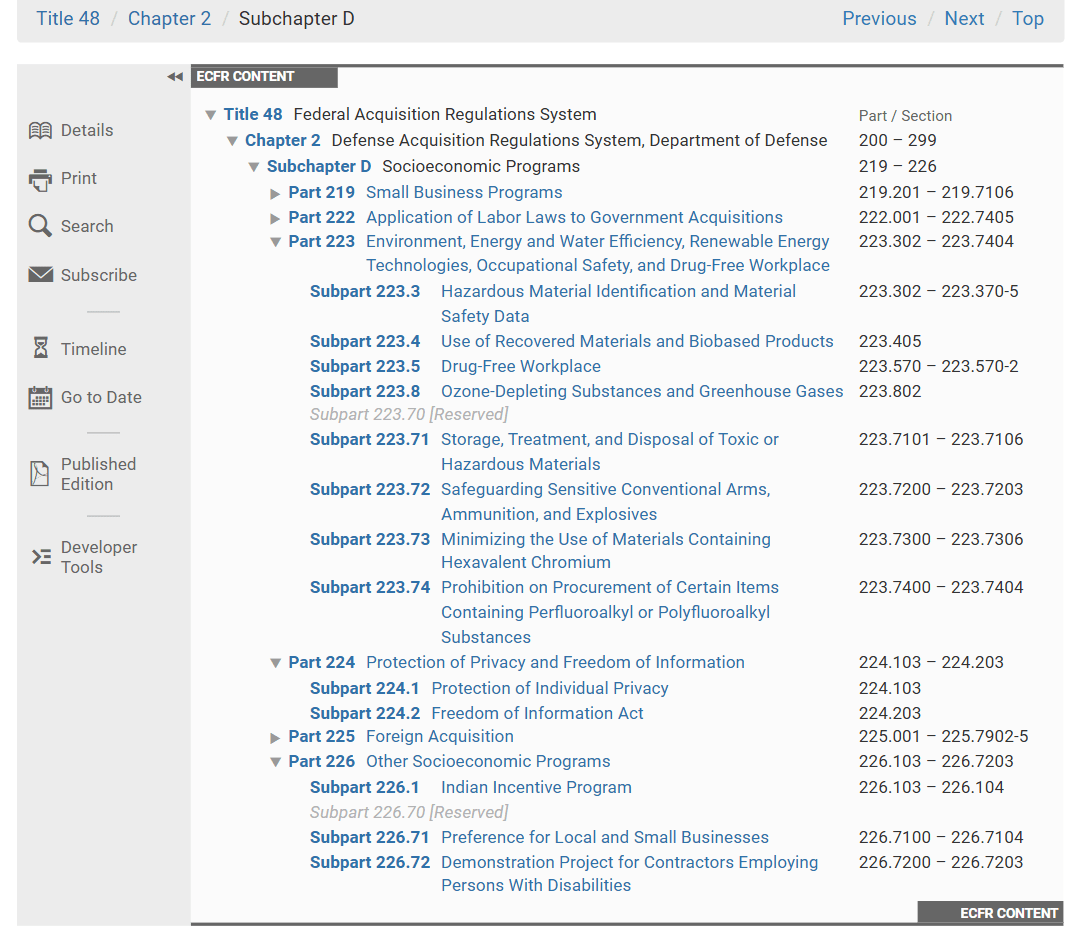Open Go to Date in sidebar
This screenshot has width=1079, height=934.
pos(101,397)
